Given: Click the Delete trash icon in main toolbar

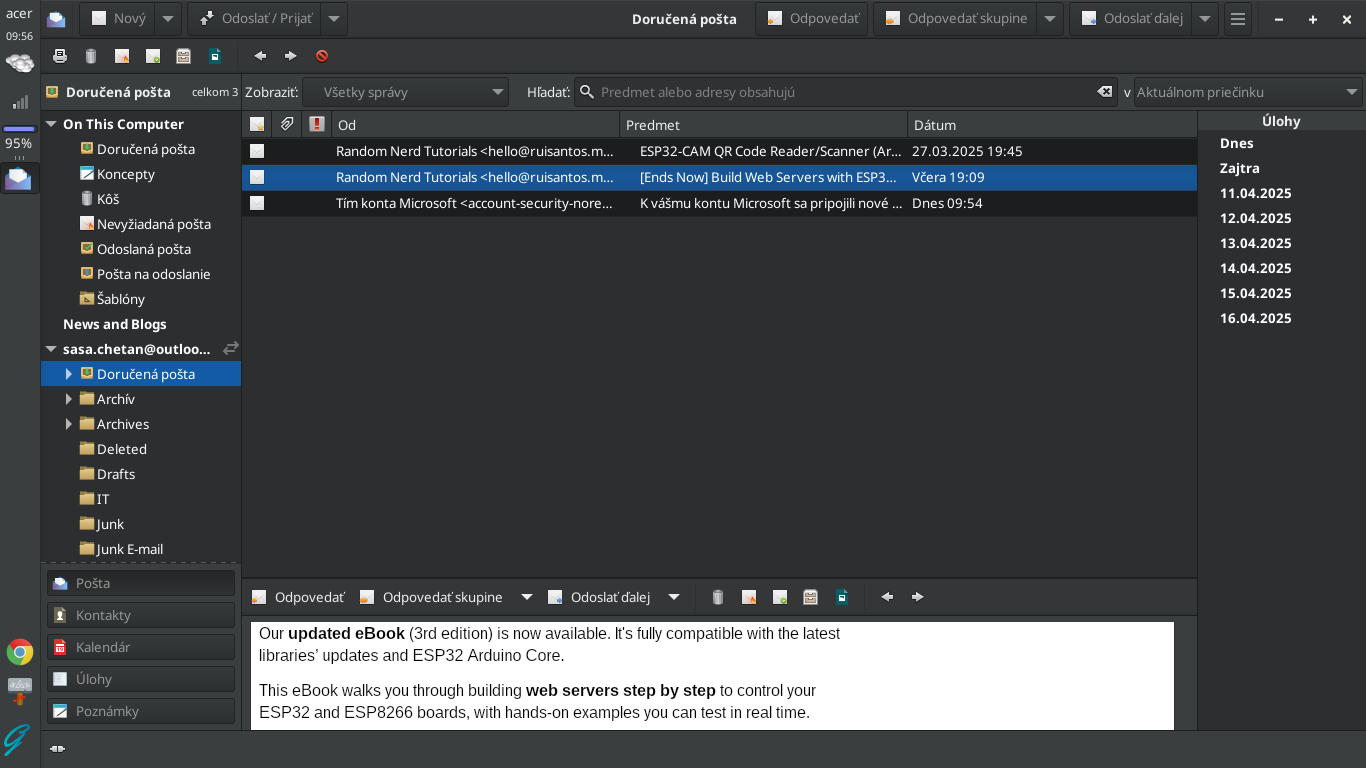Looking at the screenshot, I should 91,56.
